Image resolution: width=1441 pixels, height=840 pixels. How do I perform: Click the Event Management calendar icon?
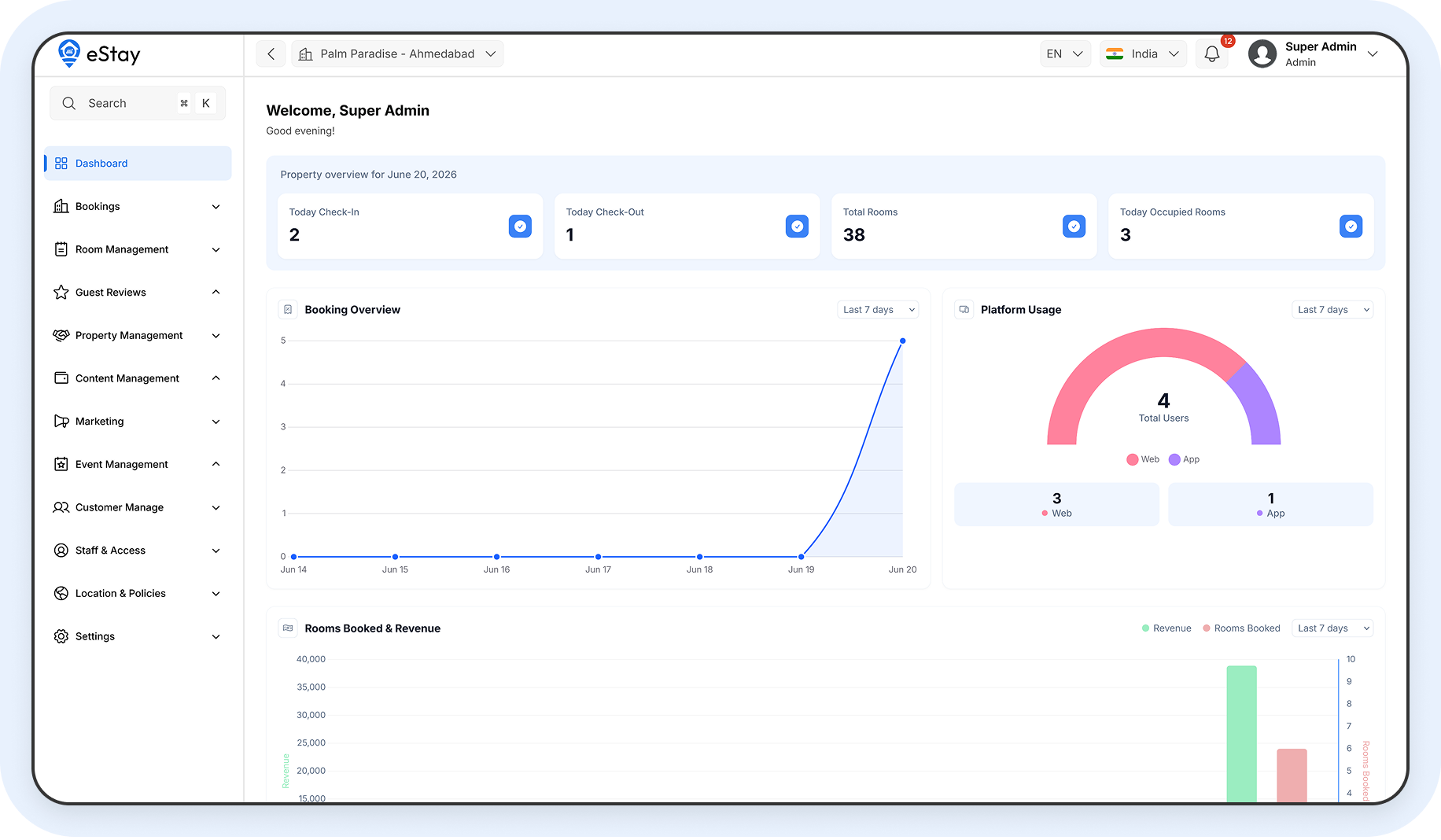61,464
